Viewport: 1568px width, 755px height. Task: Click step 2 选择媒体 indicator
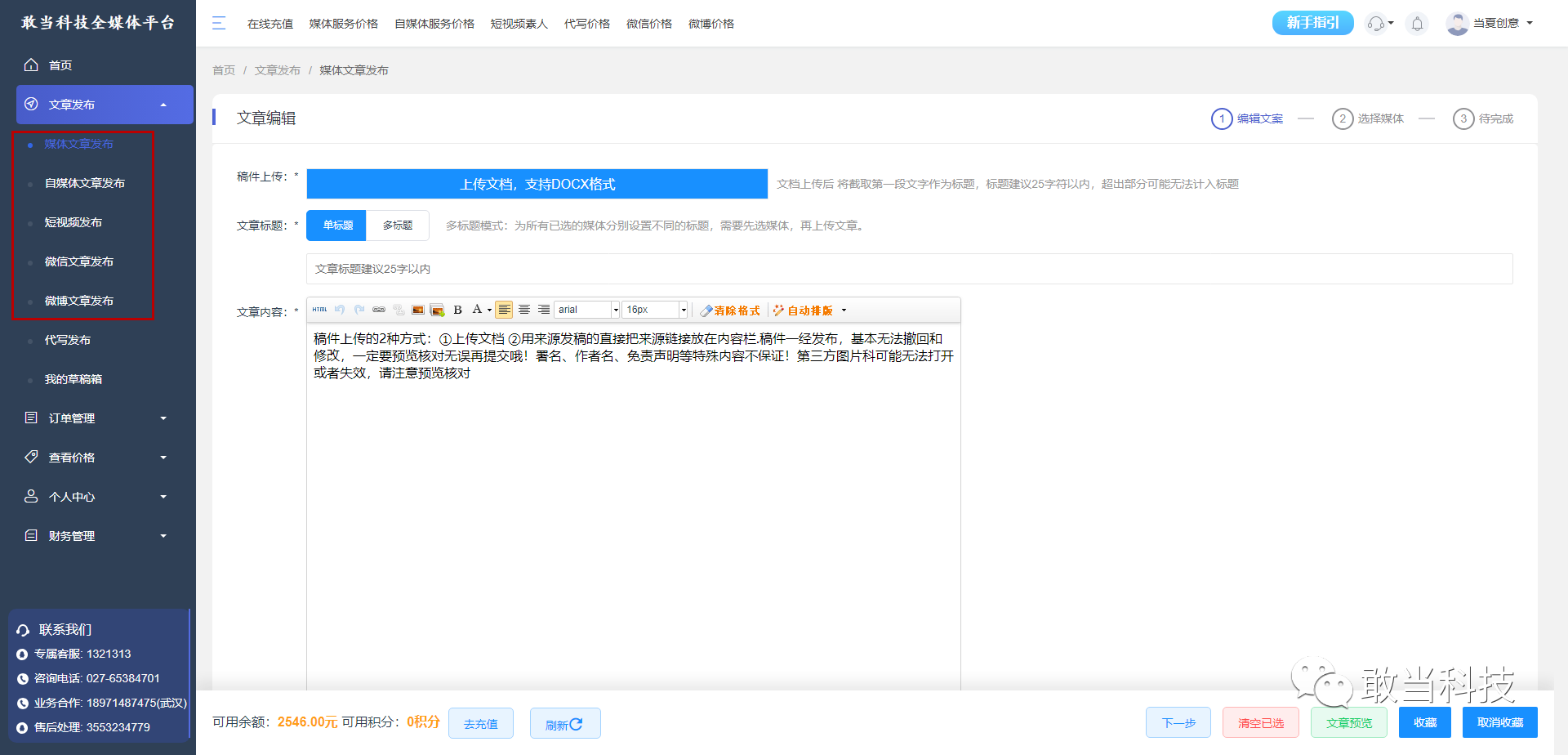pos(1368,119)
